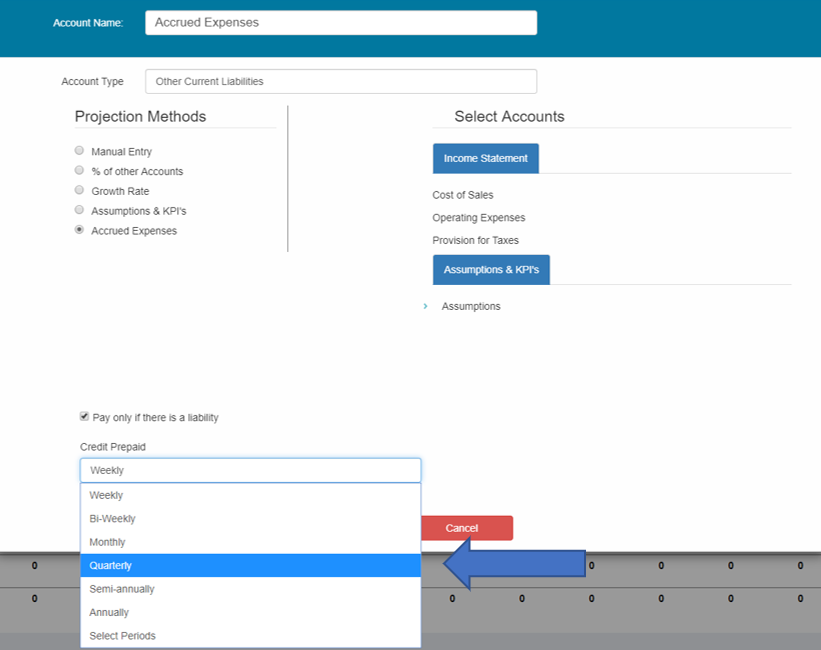Pick Select Periods from the dropdown
The image size is (821, 650).
coord(250,636)
